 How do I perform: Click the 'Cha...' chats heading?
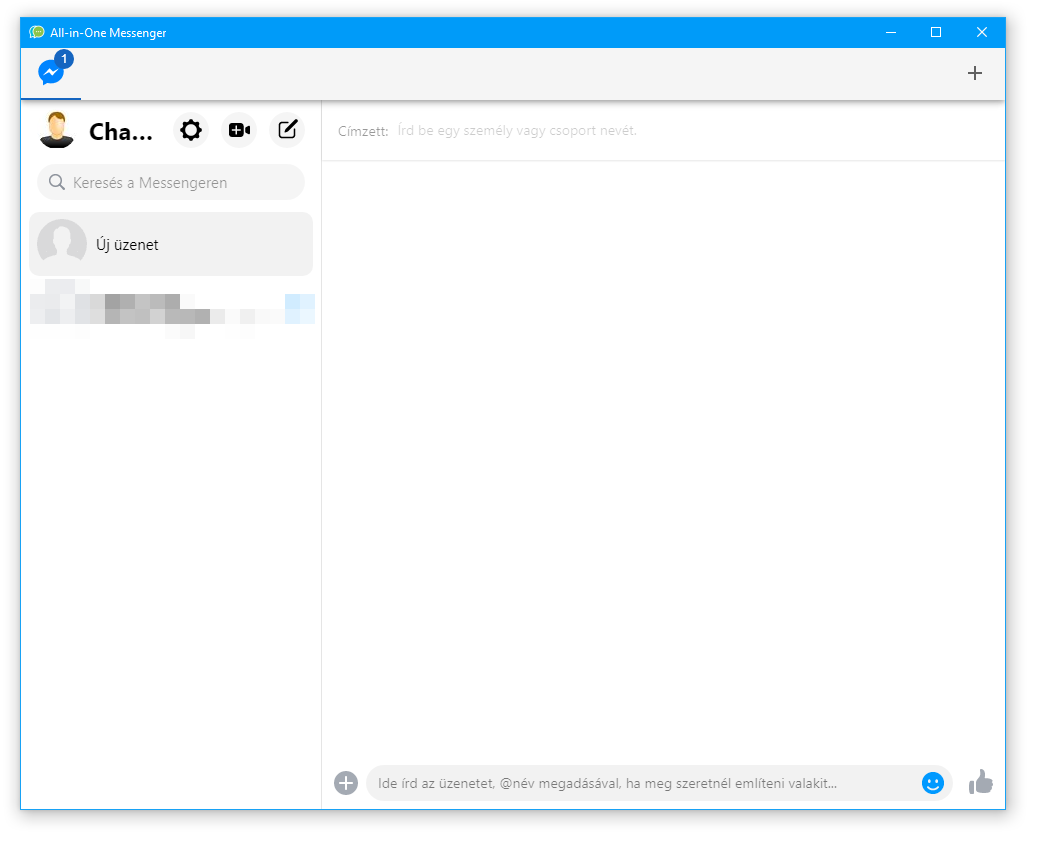121,131
